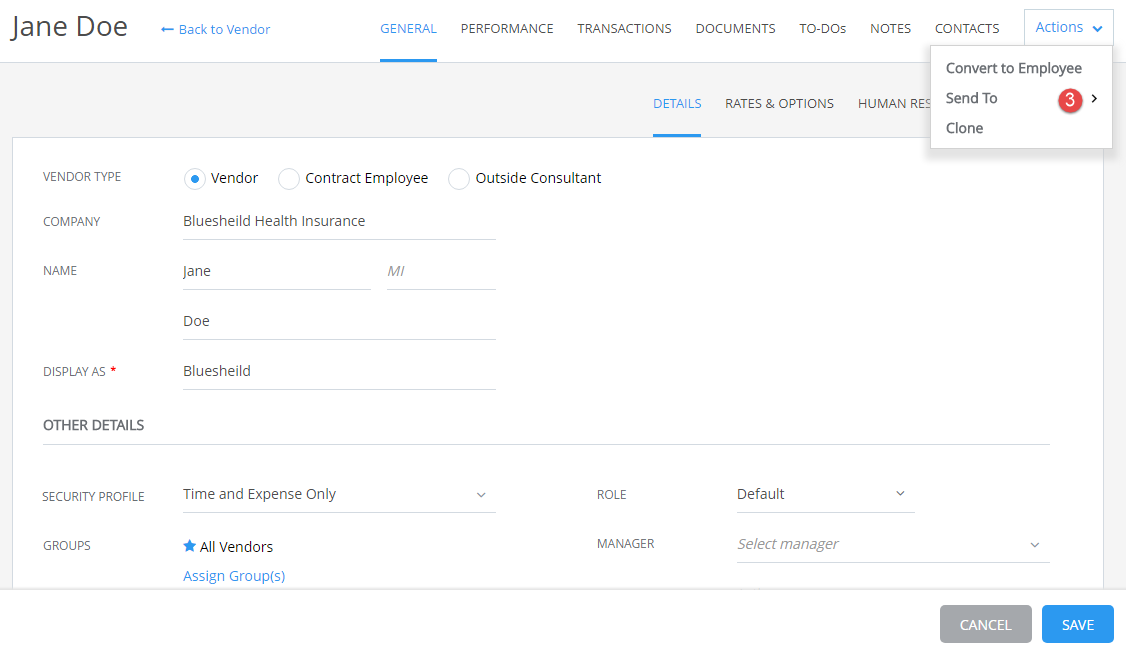Click the Back to Vendor arrow link
Screen dimensions: 1126x658
(215, 29)
